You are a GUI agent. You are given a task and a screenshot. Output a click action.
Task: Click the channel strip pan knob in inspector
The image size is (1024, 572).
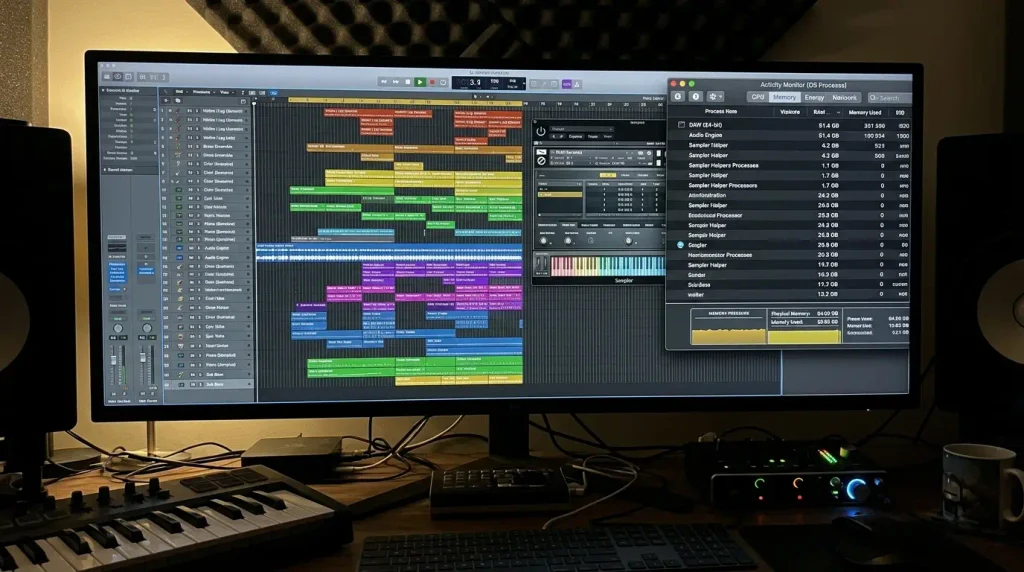[118, 328]
